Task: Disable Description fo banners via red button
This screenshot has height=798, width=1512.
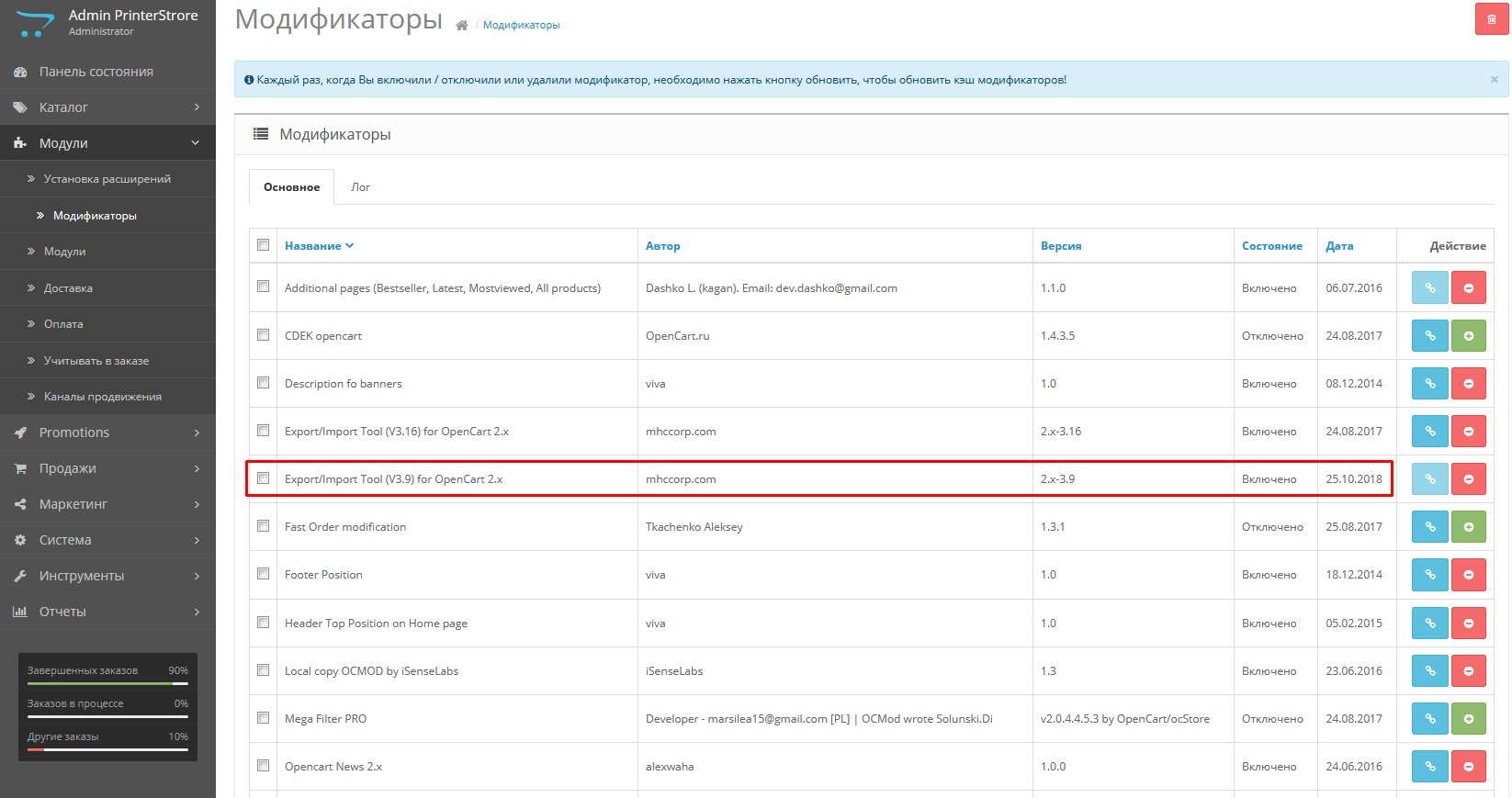Action: click(1468, 383)
